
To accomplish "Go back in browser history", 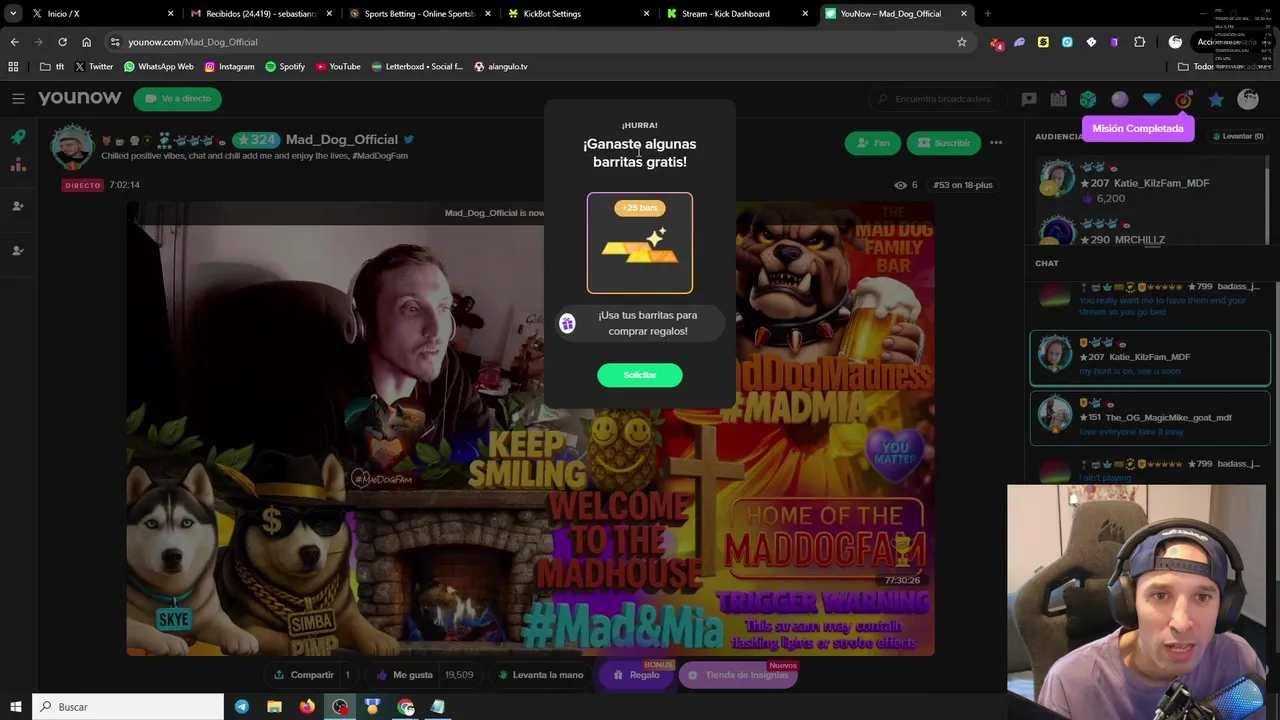I will click(14, 42).
